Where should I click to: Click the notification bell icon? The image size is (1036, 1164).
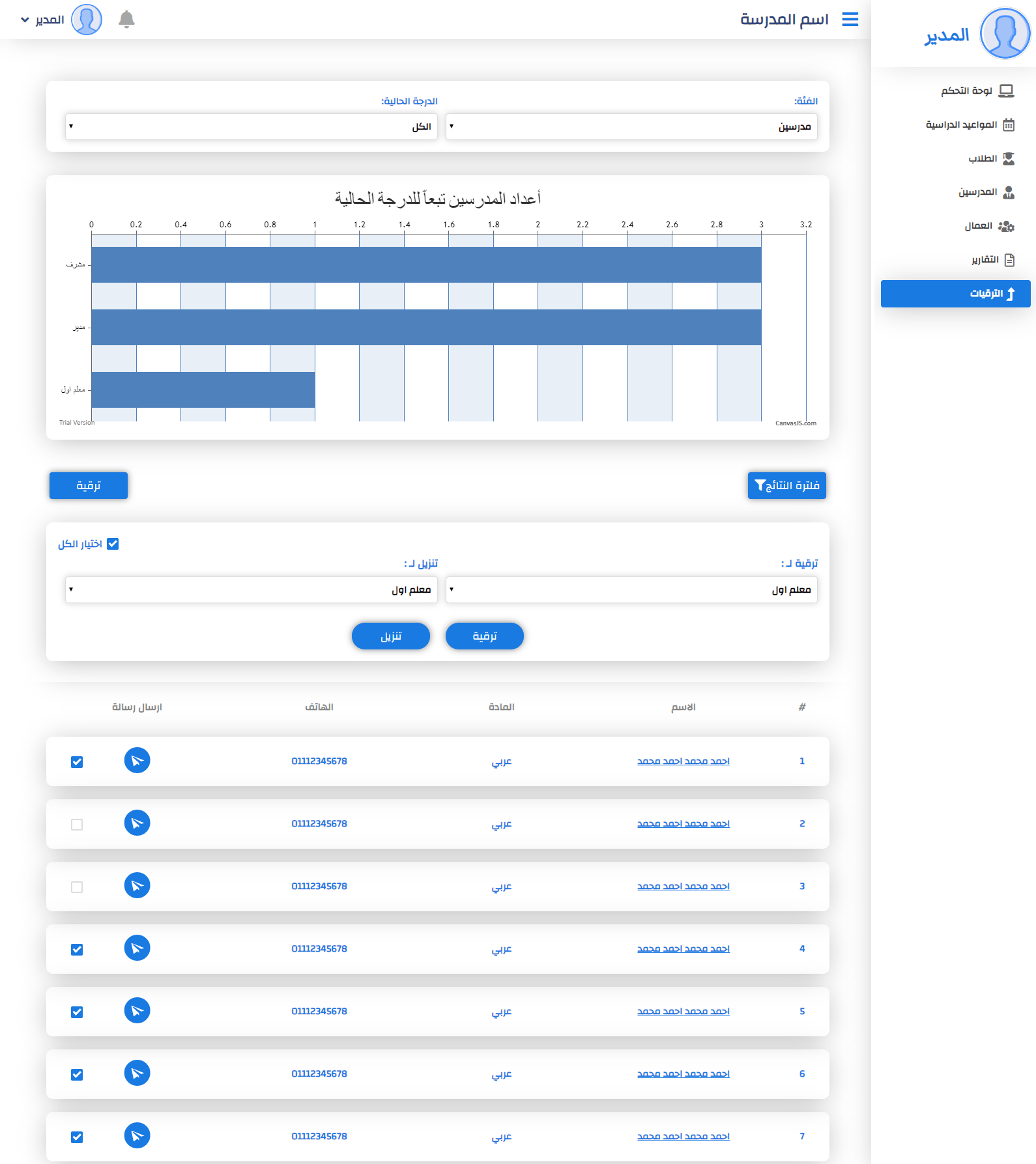tap(126, 20)
